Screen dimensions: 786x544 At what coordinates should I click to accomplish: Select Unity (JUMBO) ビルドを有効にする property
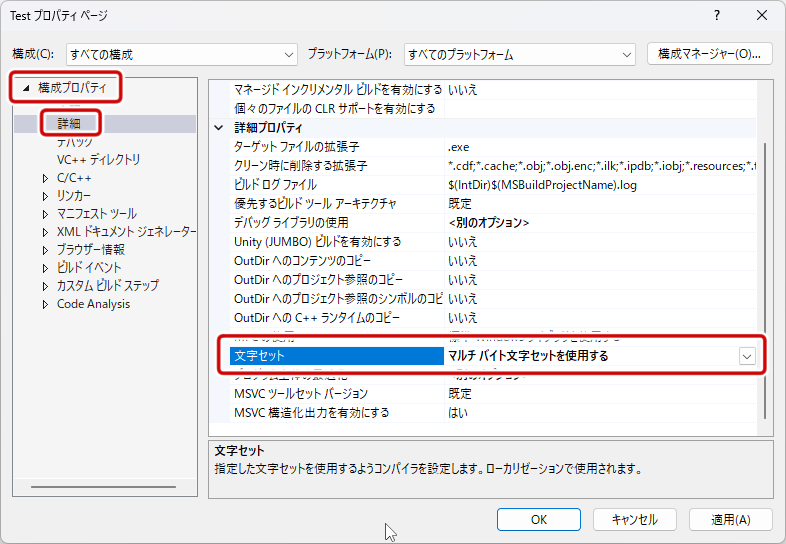coord(337,242)
